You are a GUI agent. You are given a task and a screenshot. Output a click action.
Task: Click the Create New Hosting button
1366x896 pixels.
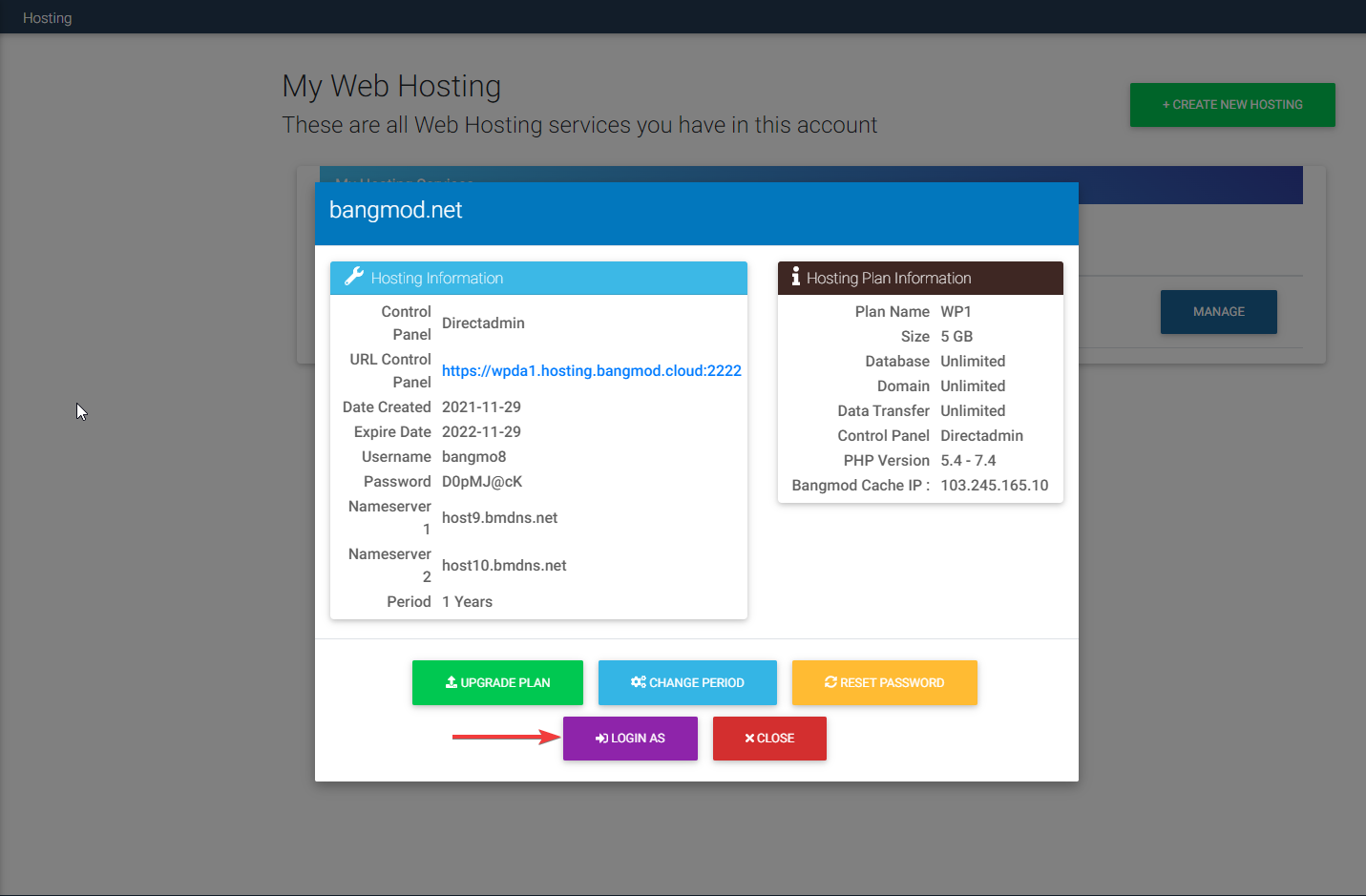[1232, 105]
